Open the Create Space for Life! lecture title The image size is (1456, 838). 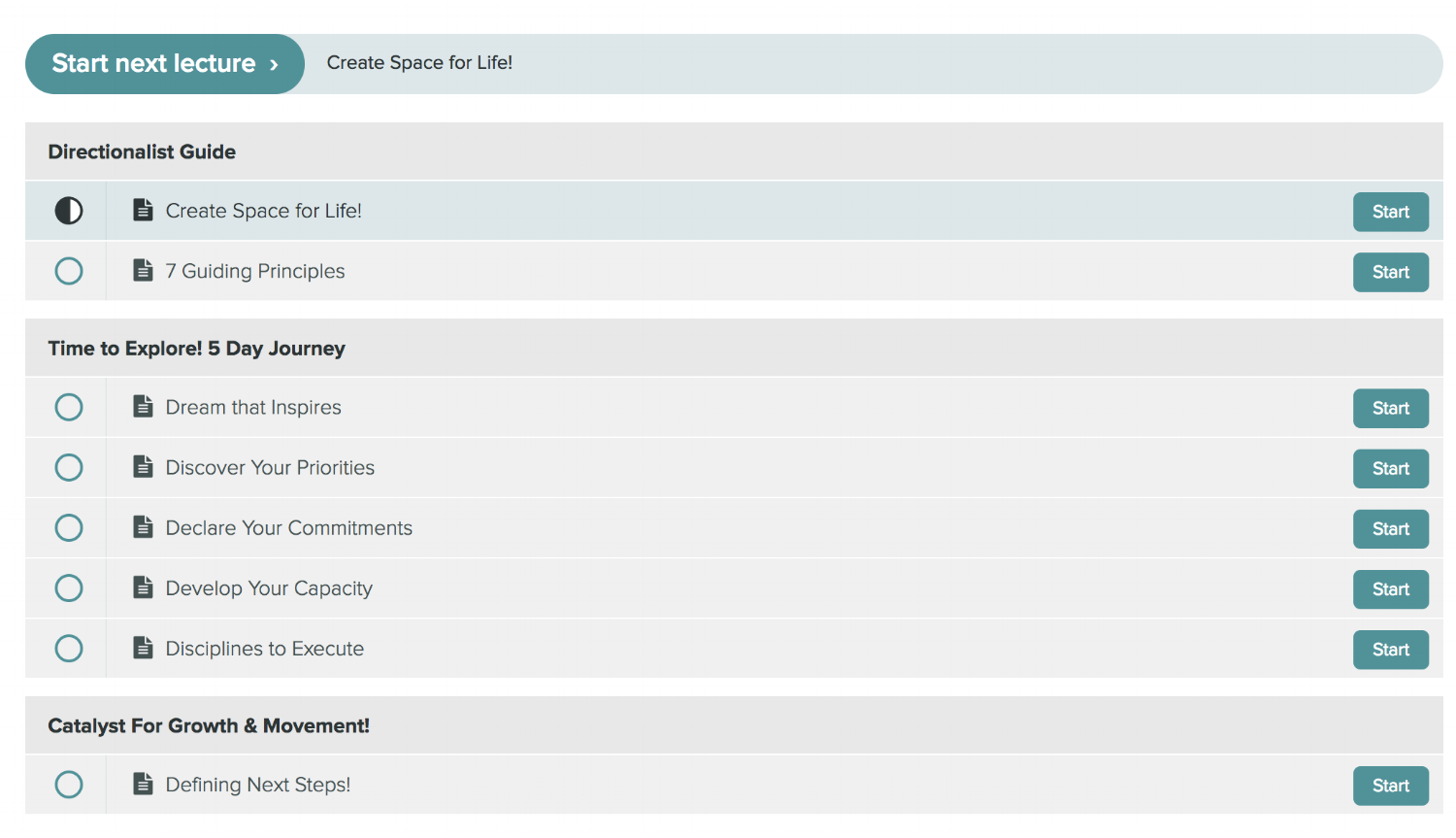263,211
